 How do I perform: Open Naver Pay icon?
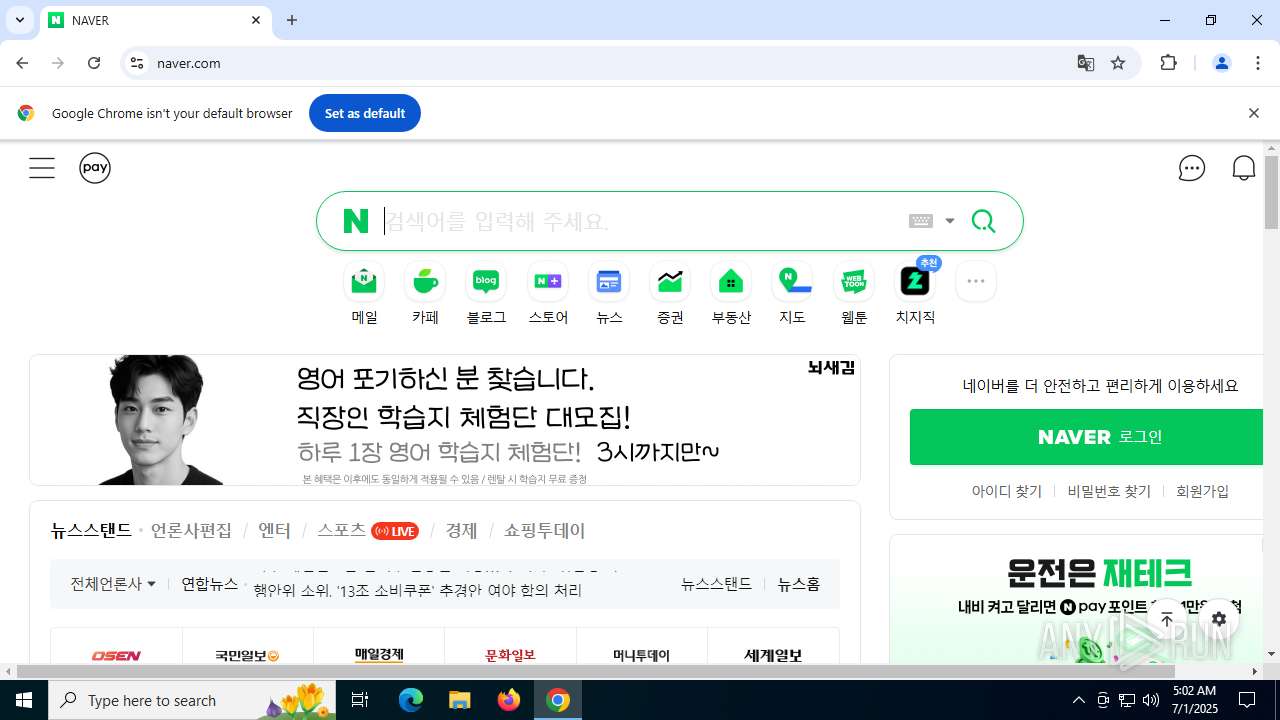coord(95,168)
